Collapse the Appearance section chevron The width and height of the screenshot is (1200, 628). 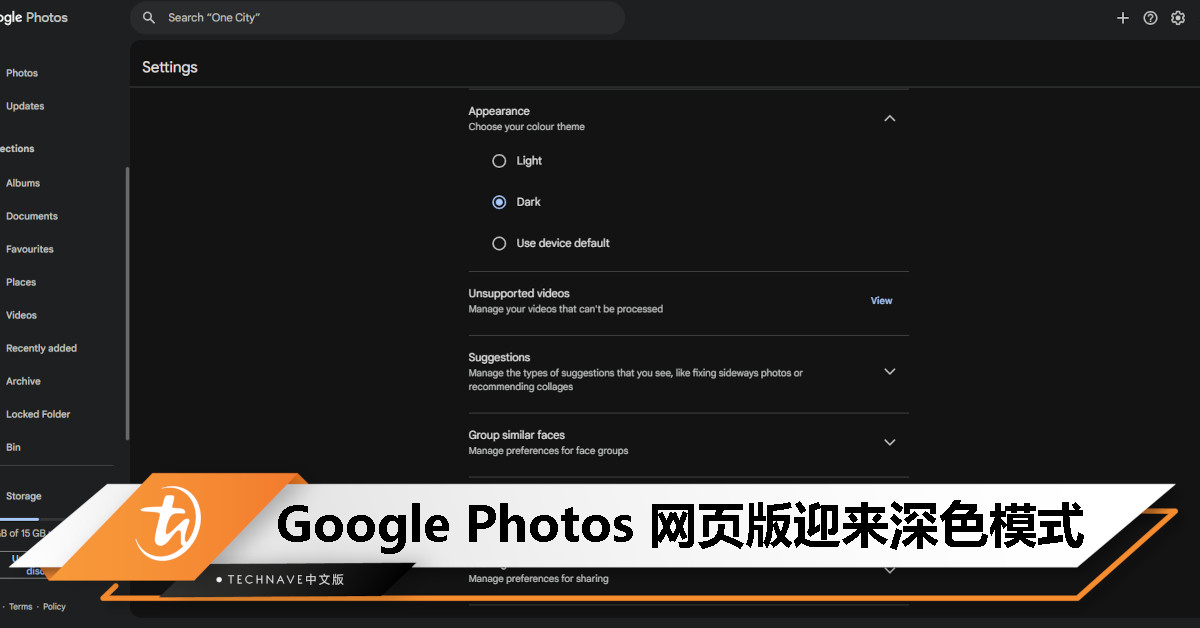click(x=890, y=118)
